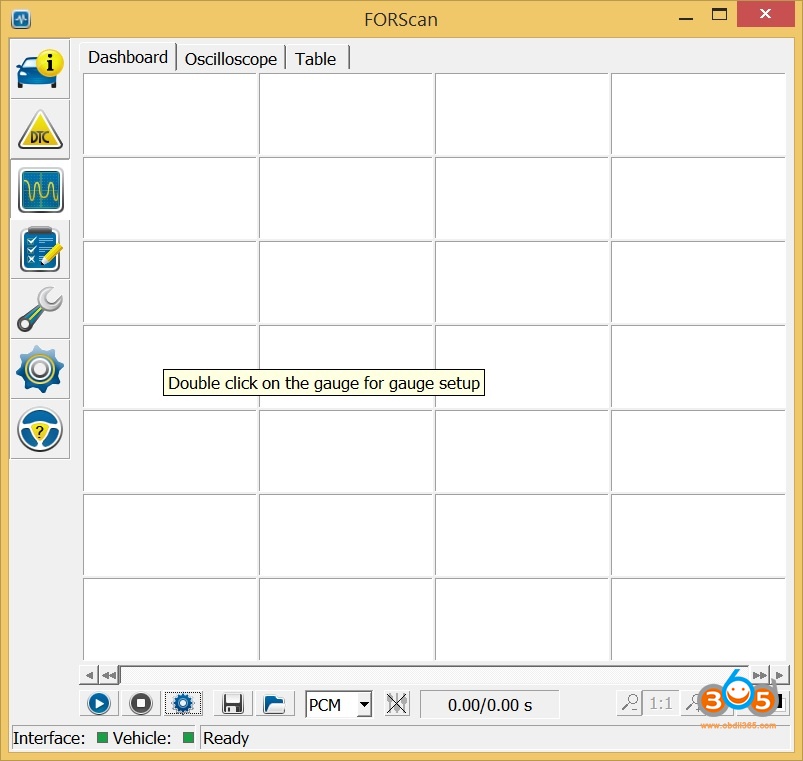
Task: Open the Vehicle information section
Action: [40, 69]
